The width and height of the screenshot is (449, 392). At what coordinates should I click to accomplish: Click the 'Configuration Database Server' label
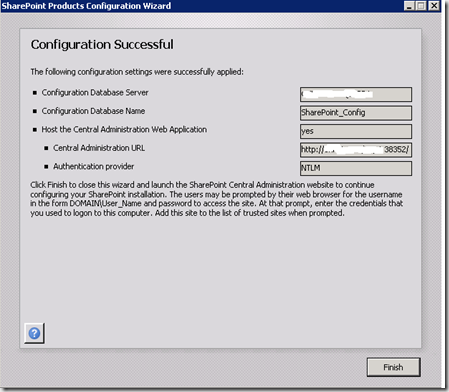[x=95, y=92]
